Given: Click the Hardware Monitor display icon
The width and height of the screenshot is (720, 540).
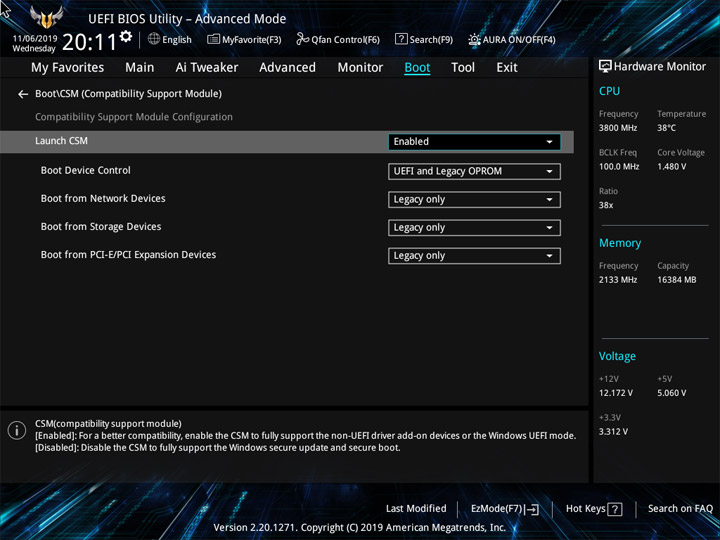Looking at the screenshot, I should 605,67.
